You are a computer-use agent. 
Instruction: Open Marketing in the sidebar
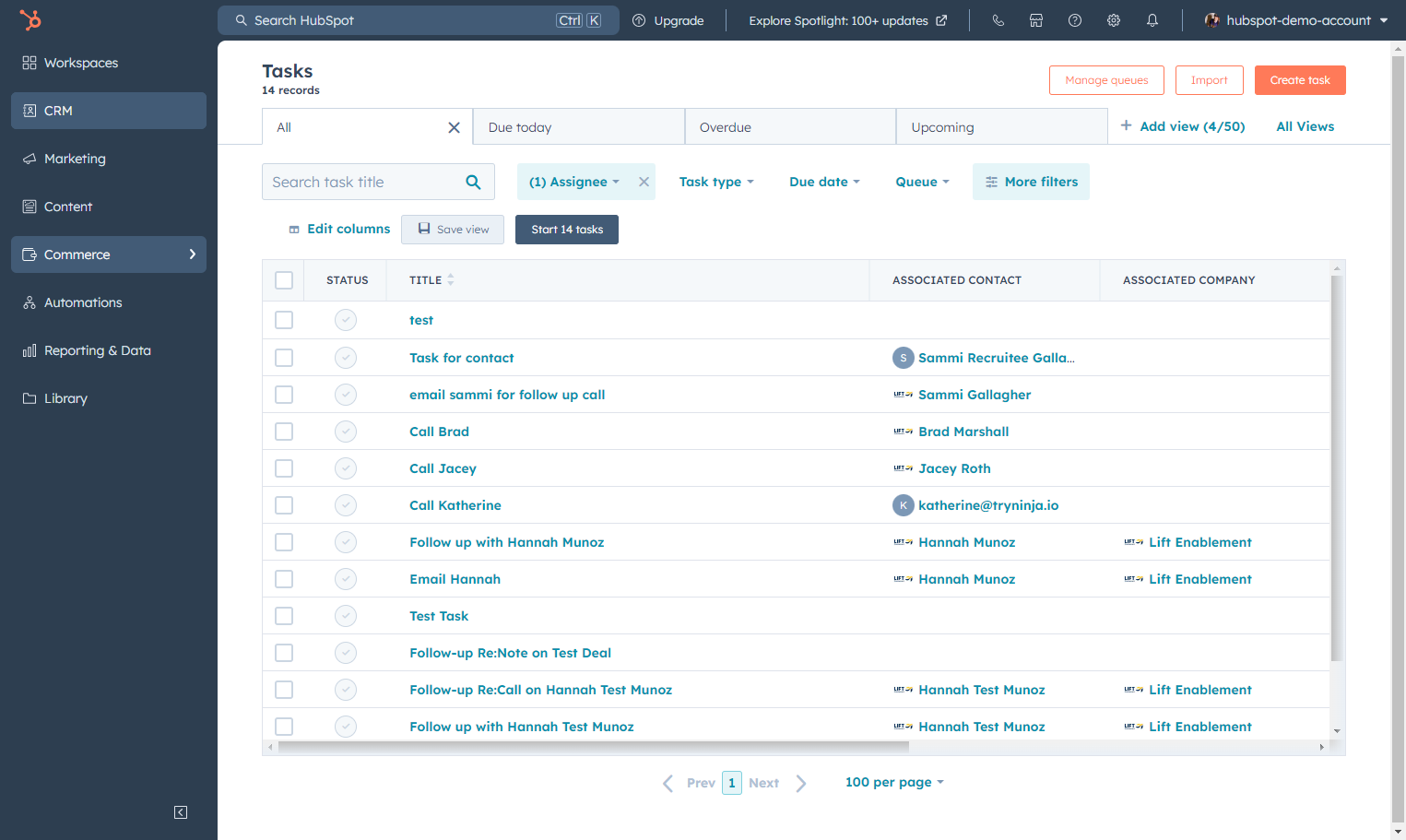coord(109,159)
